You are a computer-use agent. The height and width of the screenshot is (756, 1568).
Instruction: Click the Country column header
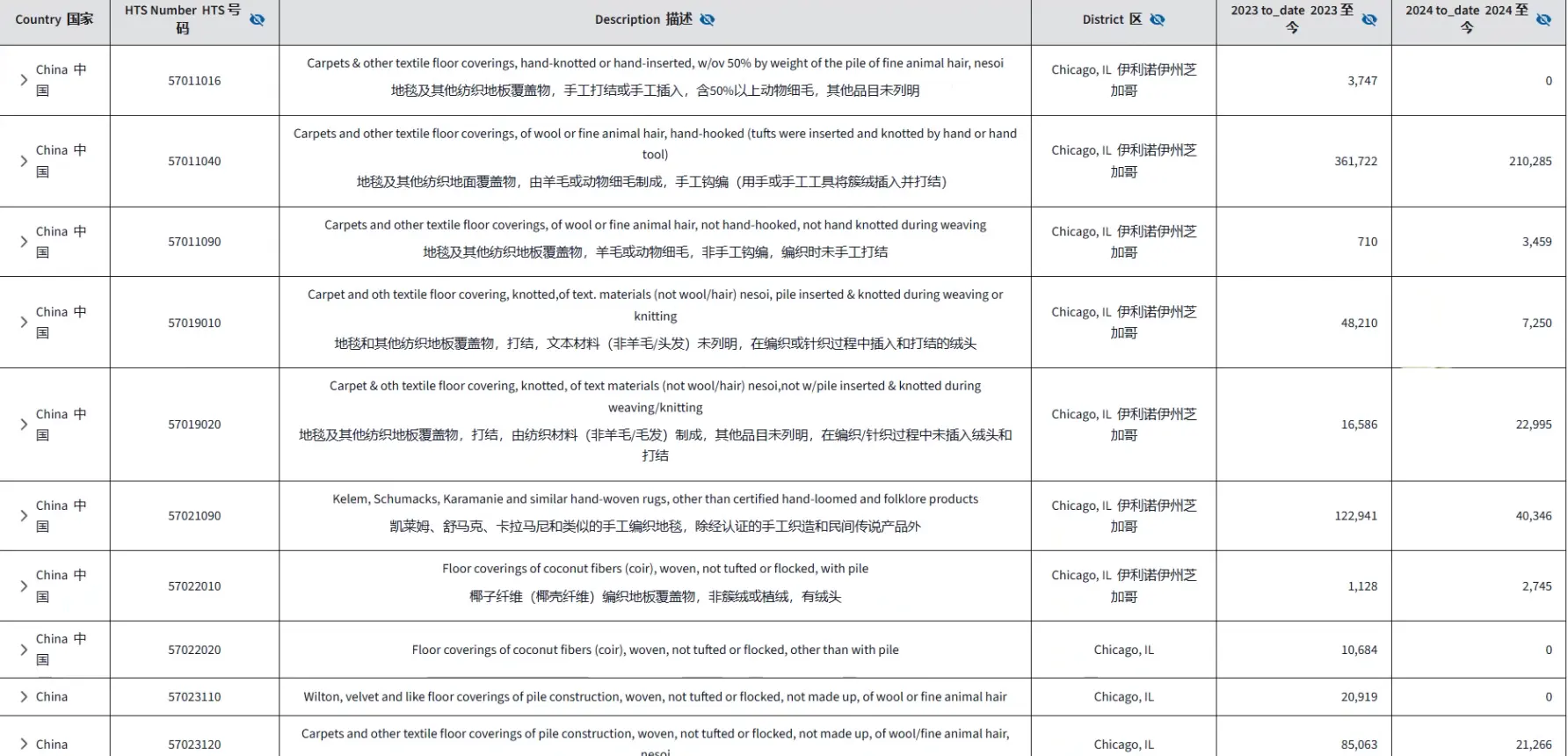pyautogui.click(x=54, y=19)
